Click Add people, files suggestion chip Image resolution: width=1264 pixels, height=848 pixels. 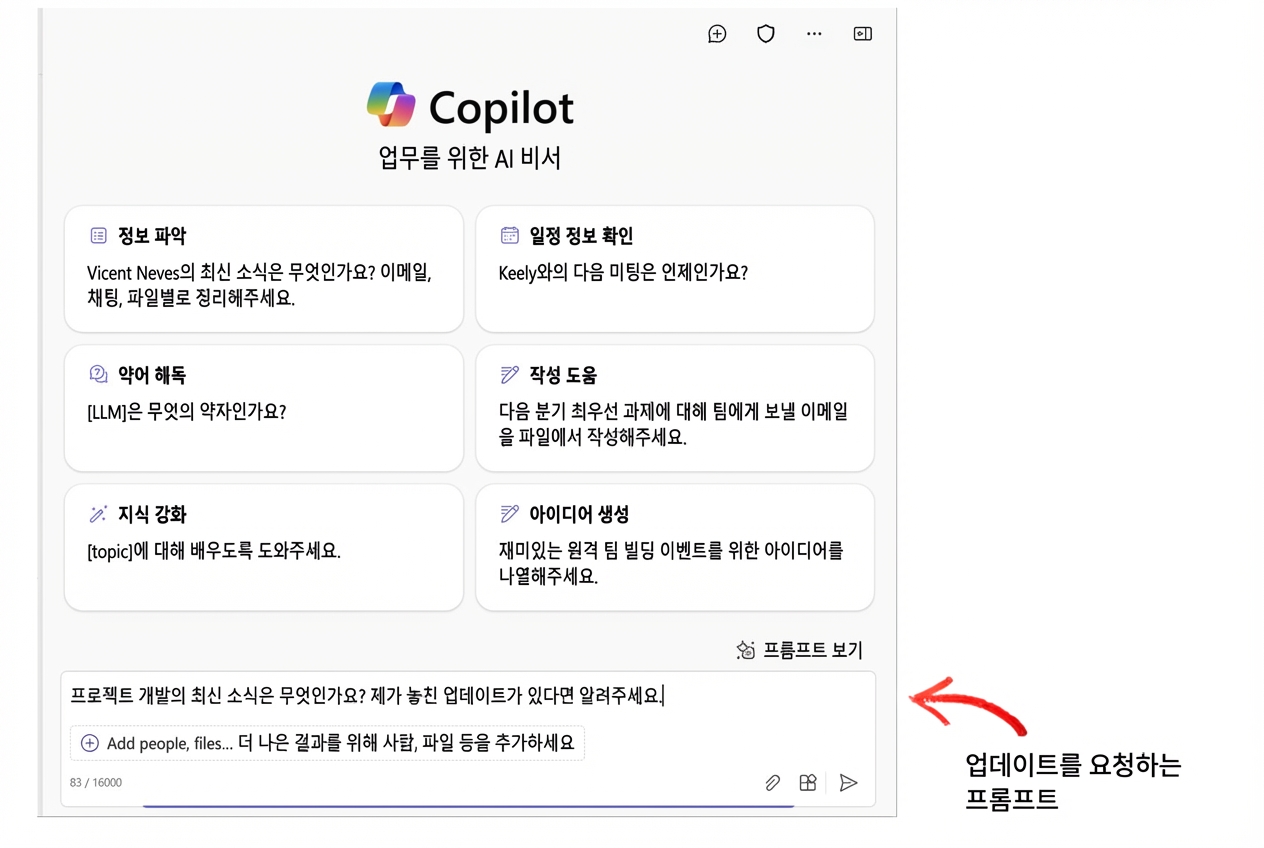pyautogui.click(x=327, y=743)
